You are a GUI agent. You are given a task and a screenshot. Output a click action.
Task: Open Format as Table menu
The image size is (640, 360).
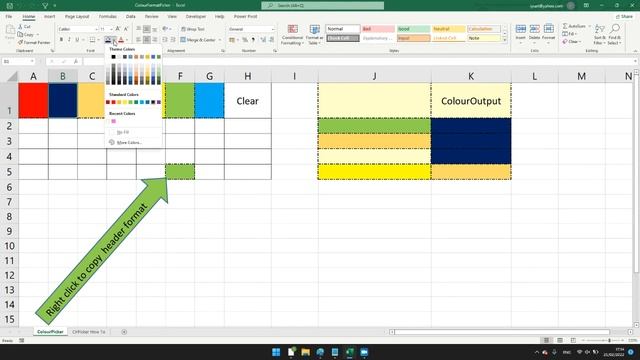point(315,35)
